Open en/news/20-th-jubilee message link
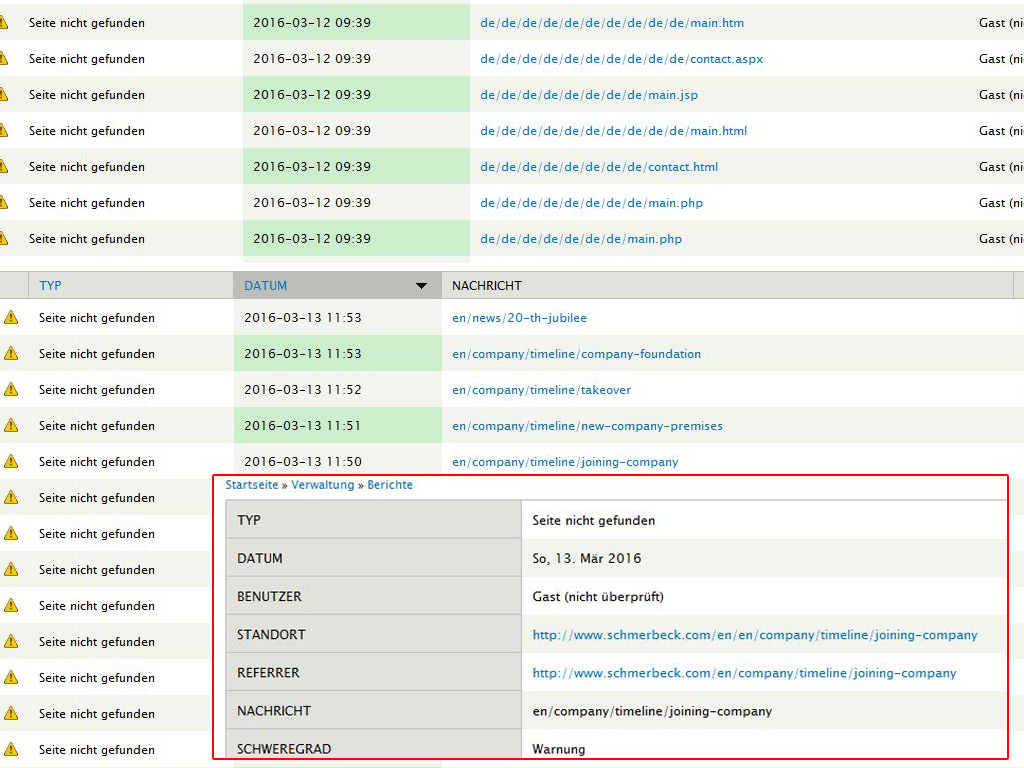This screenshot has width=1024, height=768. coord(519,318)
